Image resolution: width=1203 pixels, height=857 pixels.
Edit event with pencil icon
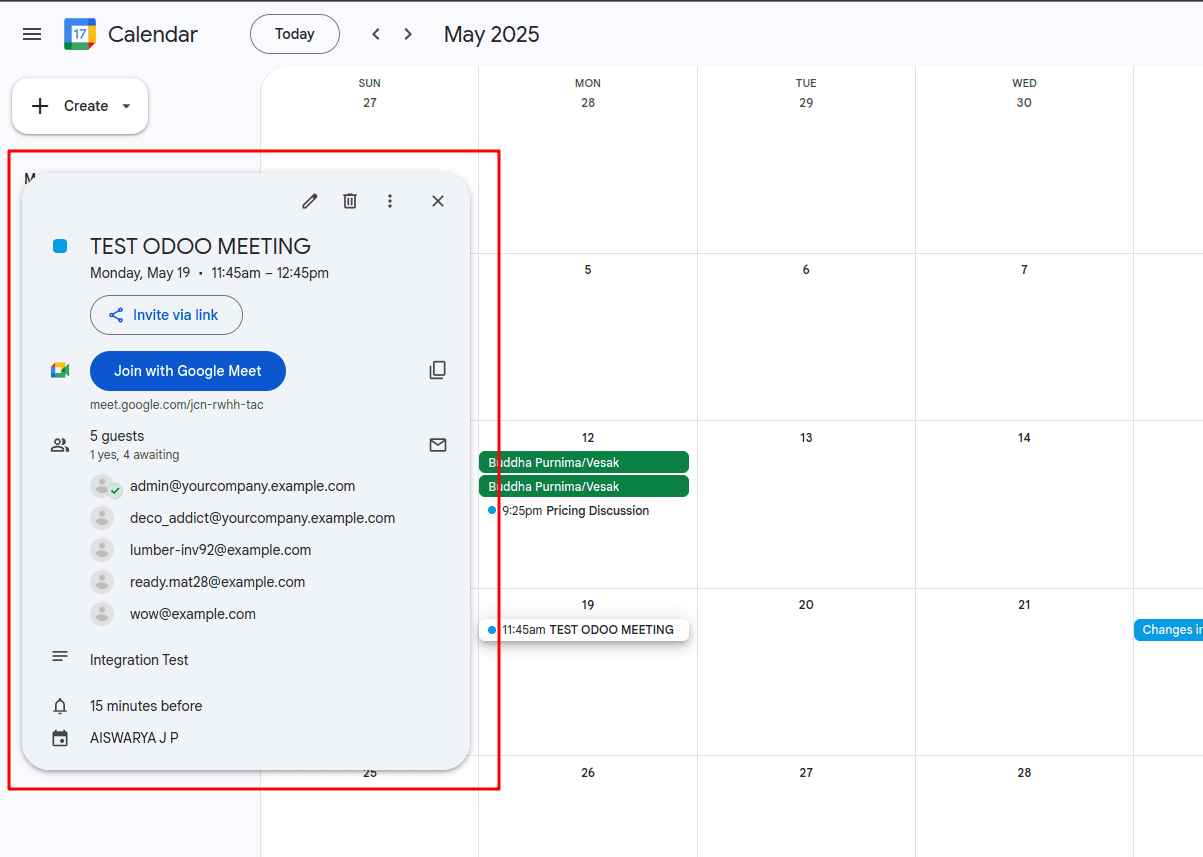pyautogui.click(x=310, y=201)
